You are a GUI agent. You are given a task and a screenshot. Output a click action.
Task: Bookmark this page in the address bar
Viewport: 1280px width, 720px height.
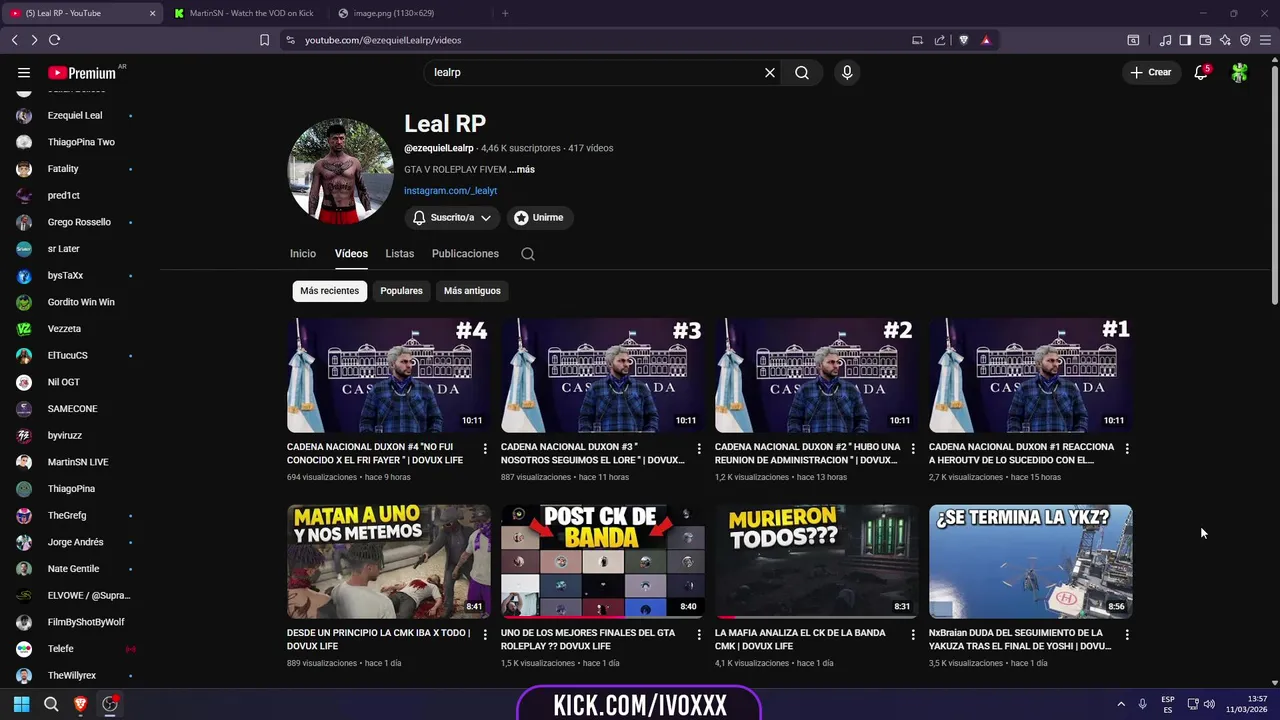point(264,40)
